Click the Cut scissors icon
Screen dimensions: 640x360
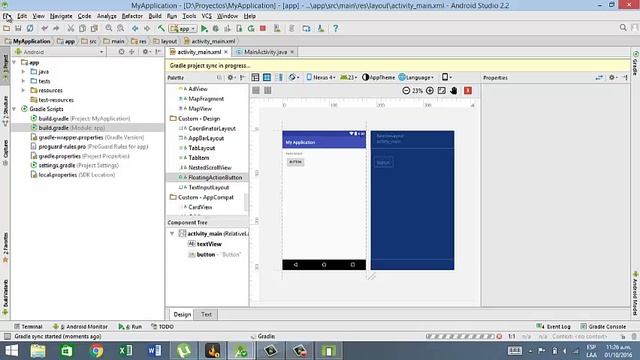click(71, 29)
